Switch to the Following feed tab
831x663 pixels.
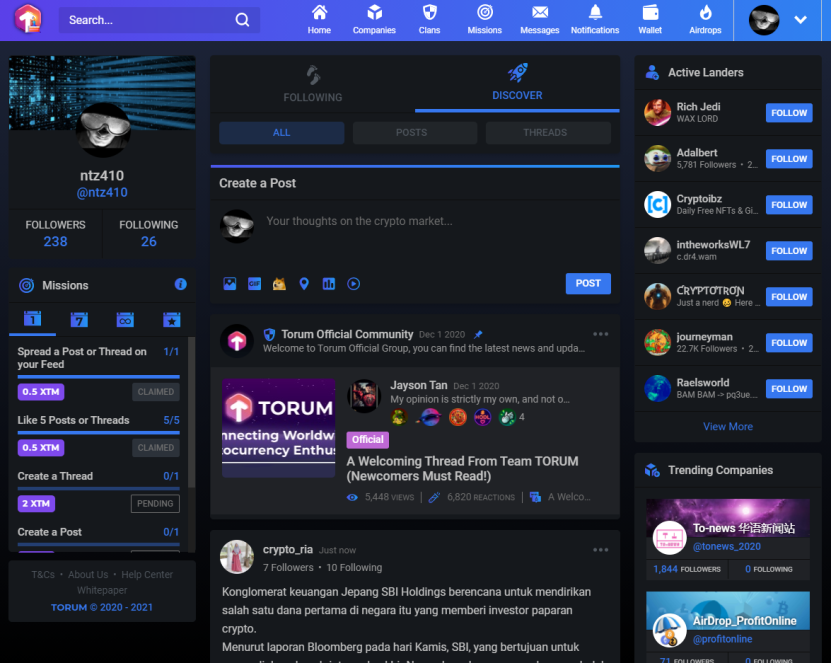[x=313, y=84]
